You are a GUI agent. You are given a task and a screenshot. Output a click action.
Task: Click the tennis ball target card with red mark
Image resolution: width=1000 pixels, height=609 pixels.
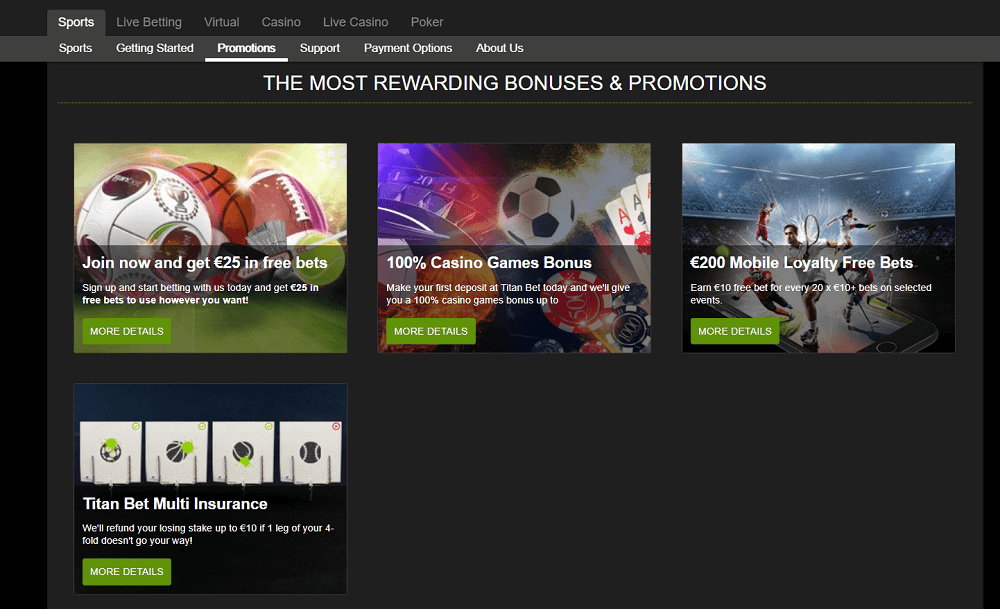point(311,452)
